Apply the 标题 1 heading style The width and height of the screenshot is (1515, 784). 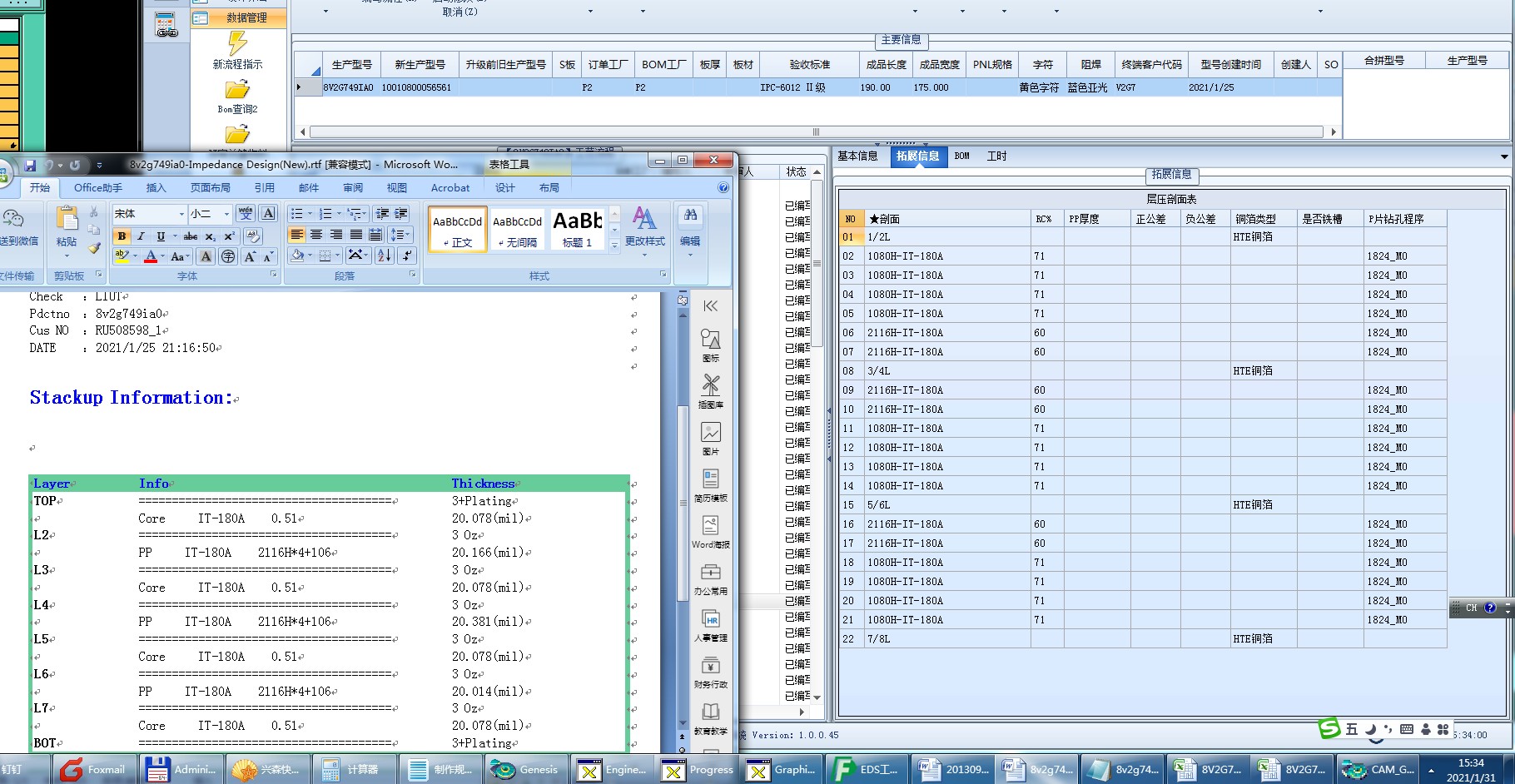[x=578, y=229]
